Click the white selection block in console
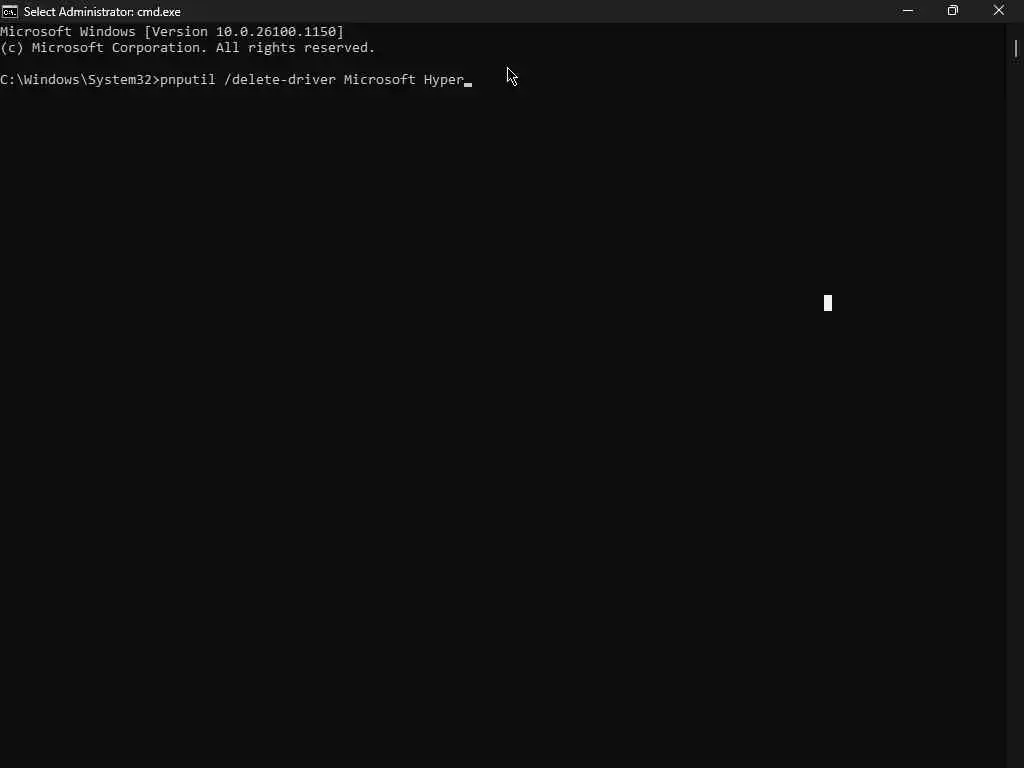The width and height of the screenshot is (1024, 768). (x=828, y=303)
